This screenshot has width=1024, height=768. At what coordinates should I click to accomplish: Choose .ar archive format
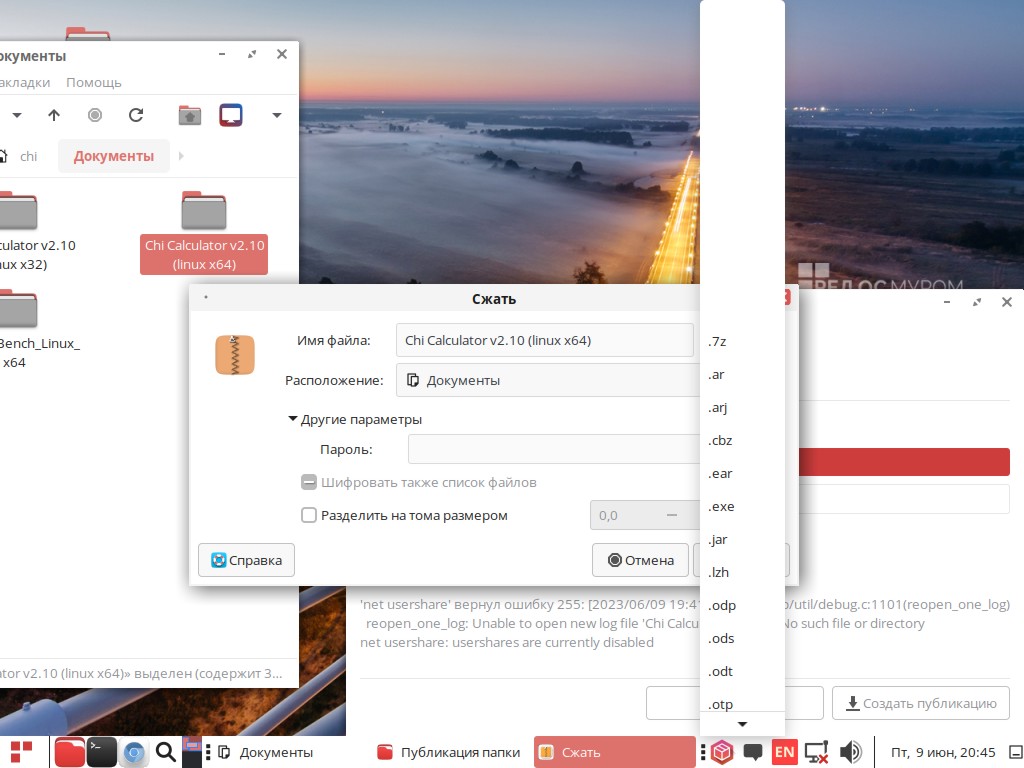742,375
